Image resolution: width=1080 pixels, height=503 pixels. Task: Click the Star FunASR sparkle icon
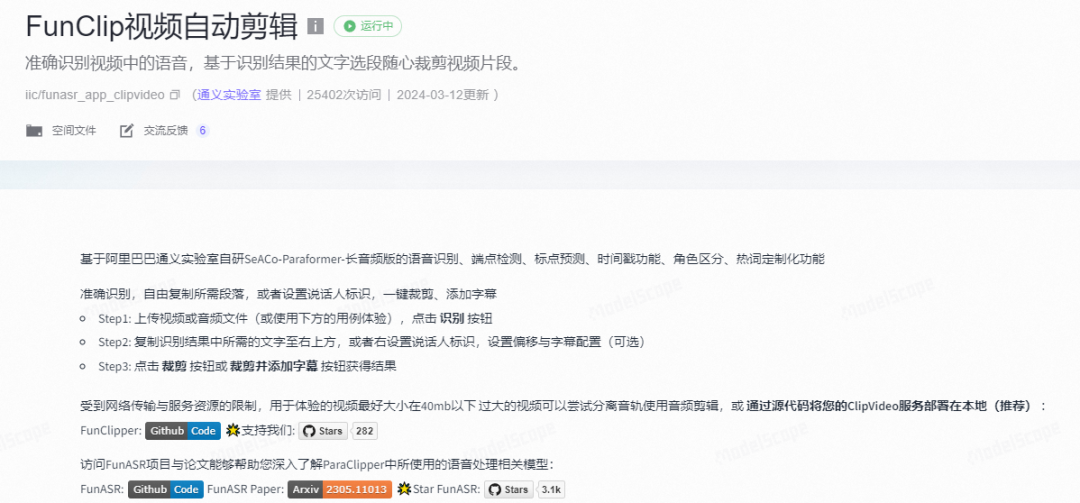click(404, 490)
